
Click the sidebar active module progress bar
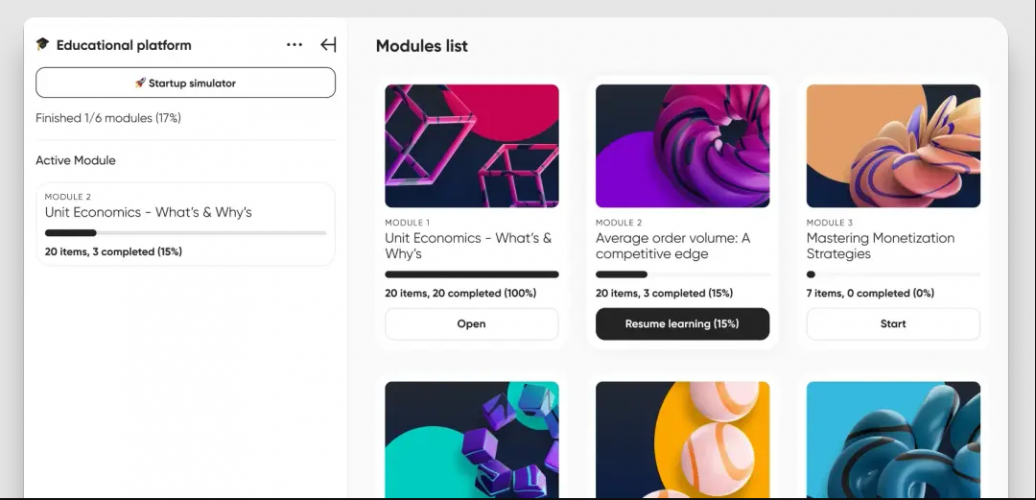point(185,233)
